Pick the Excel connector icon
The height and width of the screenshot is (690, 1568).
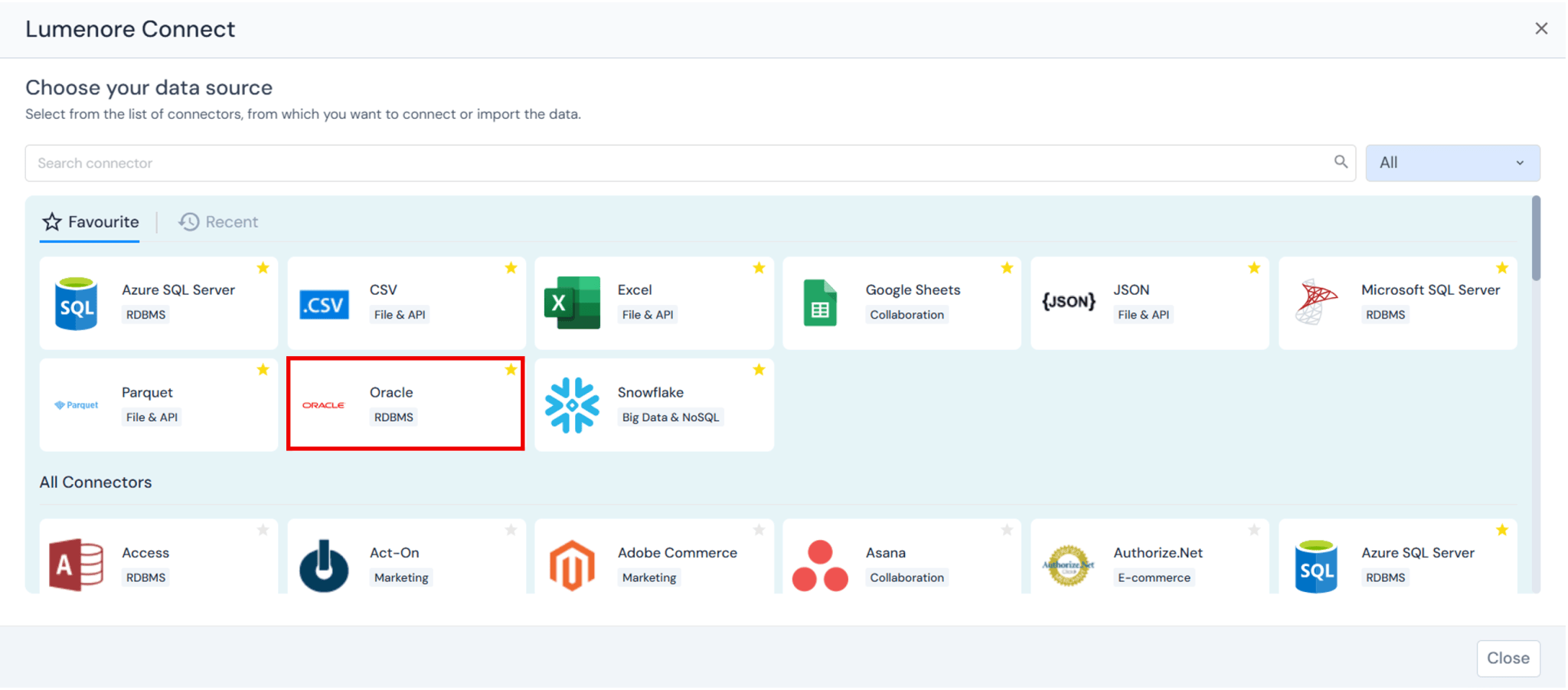572,302
